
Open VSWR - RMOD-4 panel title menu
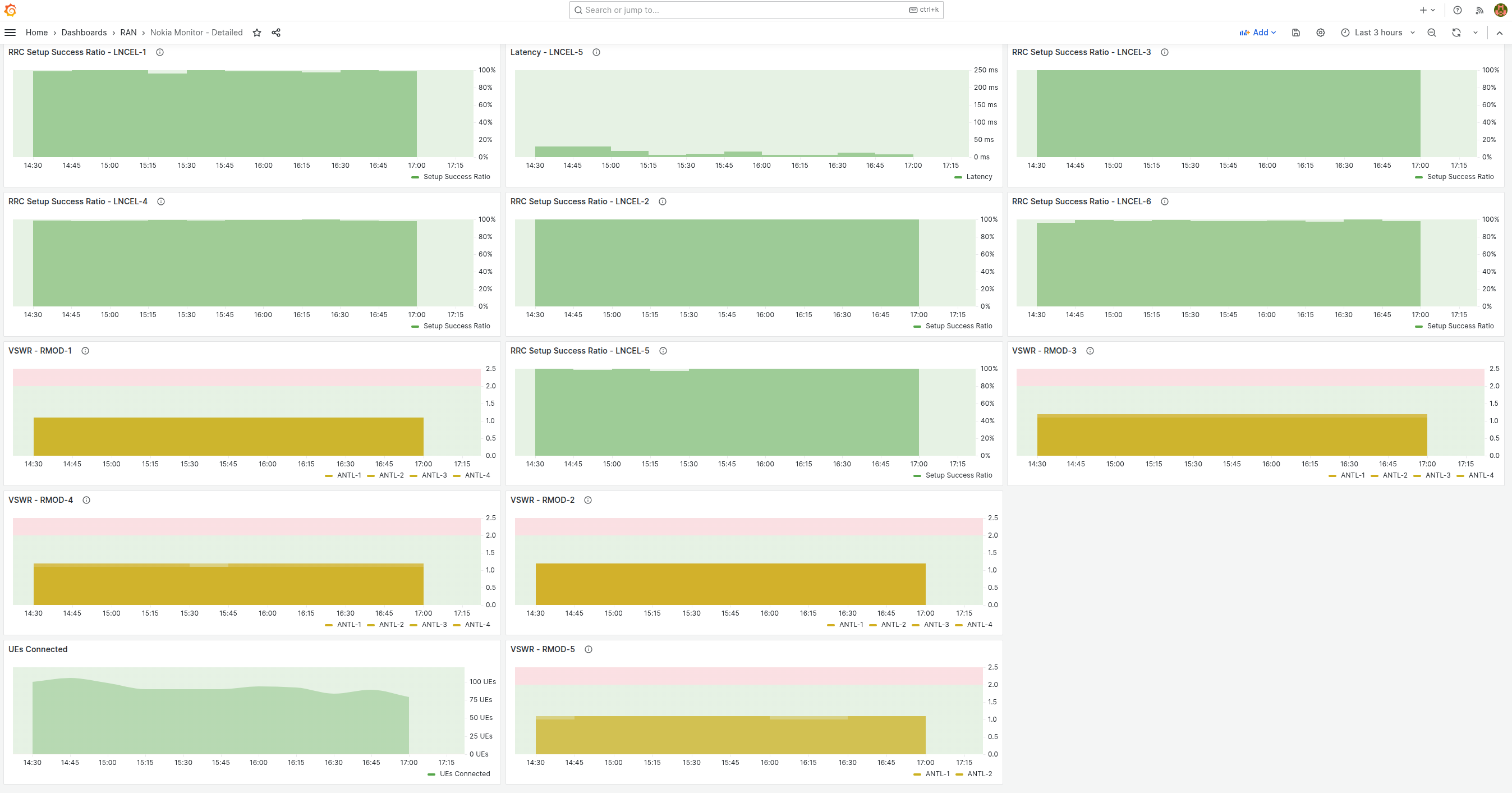tap(40, 500)
